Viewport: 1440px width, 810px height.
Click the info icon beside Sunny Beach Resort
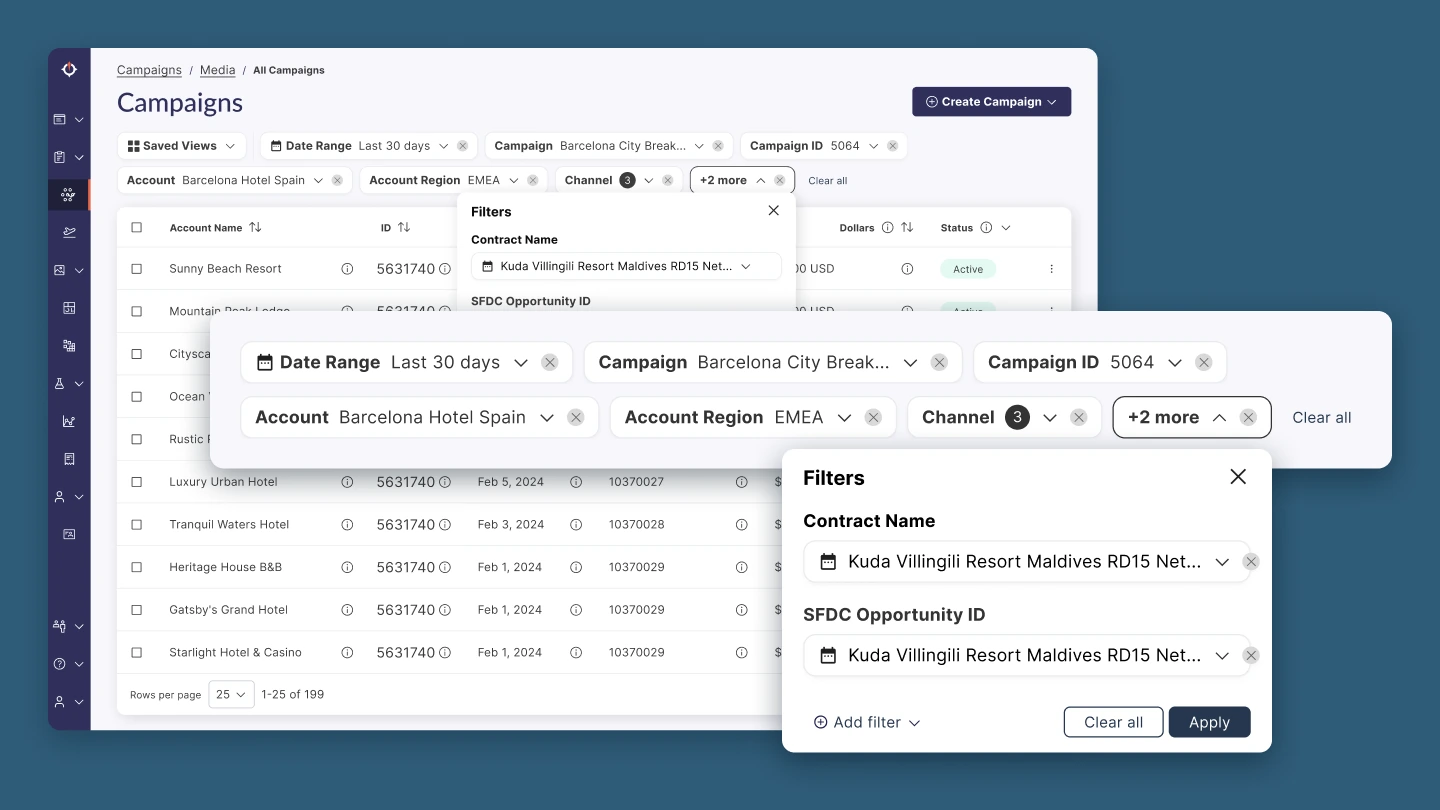347,269
